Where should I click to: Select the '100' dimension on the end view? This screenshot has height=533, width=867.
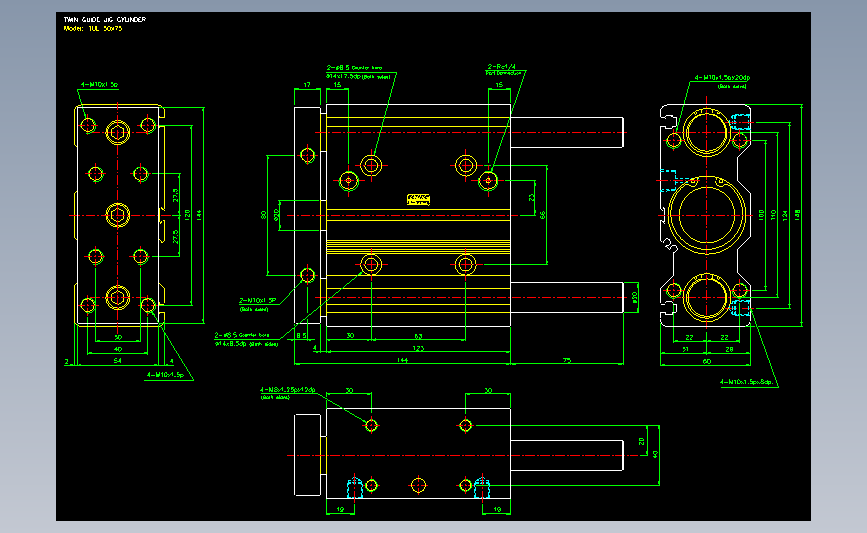tap(761, 215)
